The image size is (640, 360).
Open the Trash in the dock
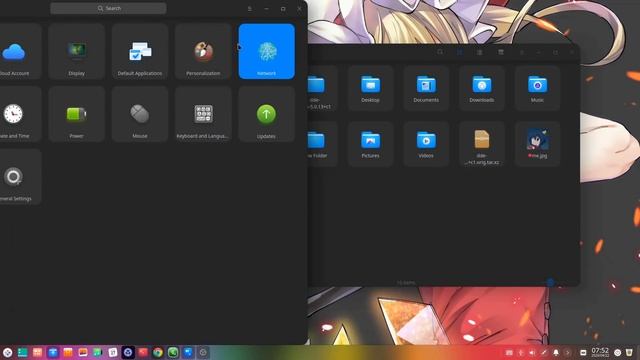click(629, 353)
